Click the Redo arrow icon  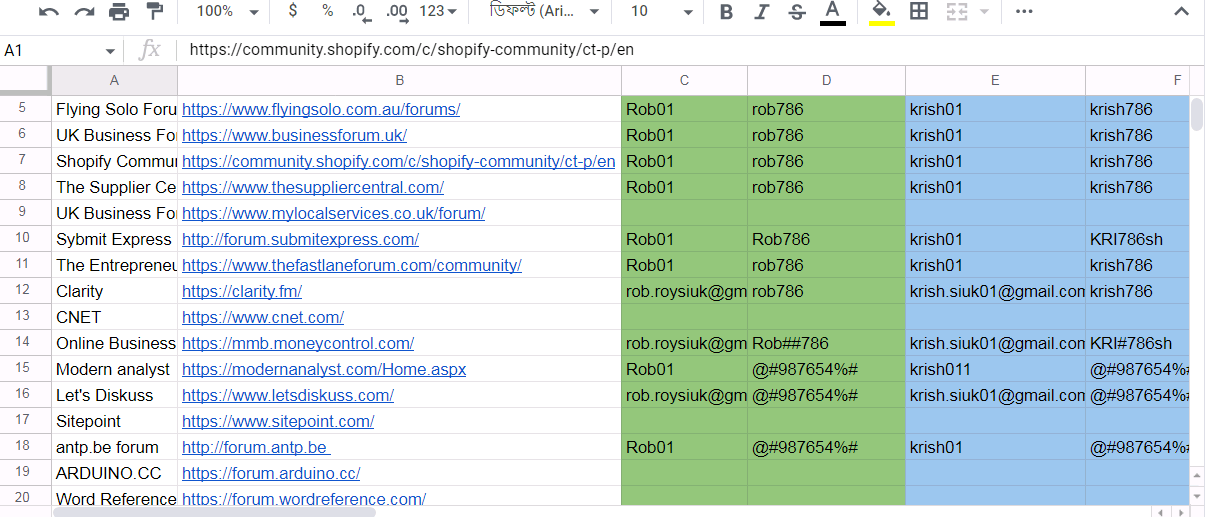coord(84,12)
